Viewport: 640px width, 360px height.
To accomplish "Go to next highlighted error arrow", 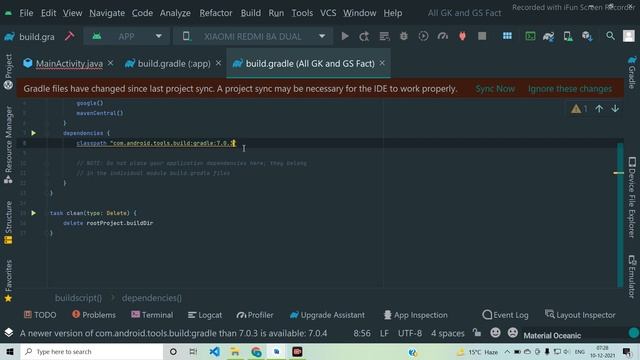I will tap(615, 109).
